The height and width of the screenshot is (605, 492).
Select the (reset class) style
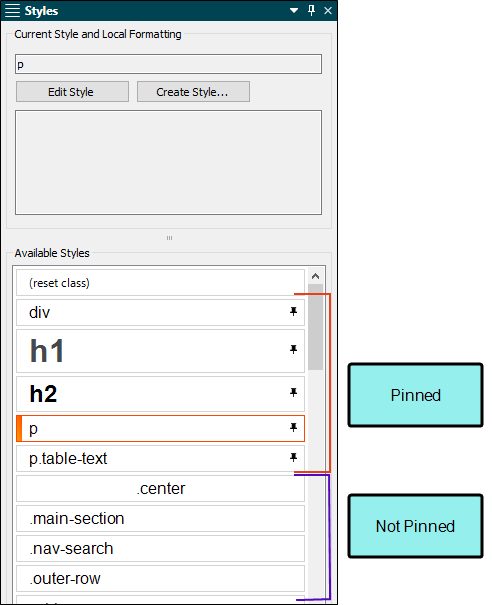click(x=160, y=283)
